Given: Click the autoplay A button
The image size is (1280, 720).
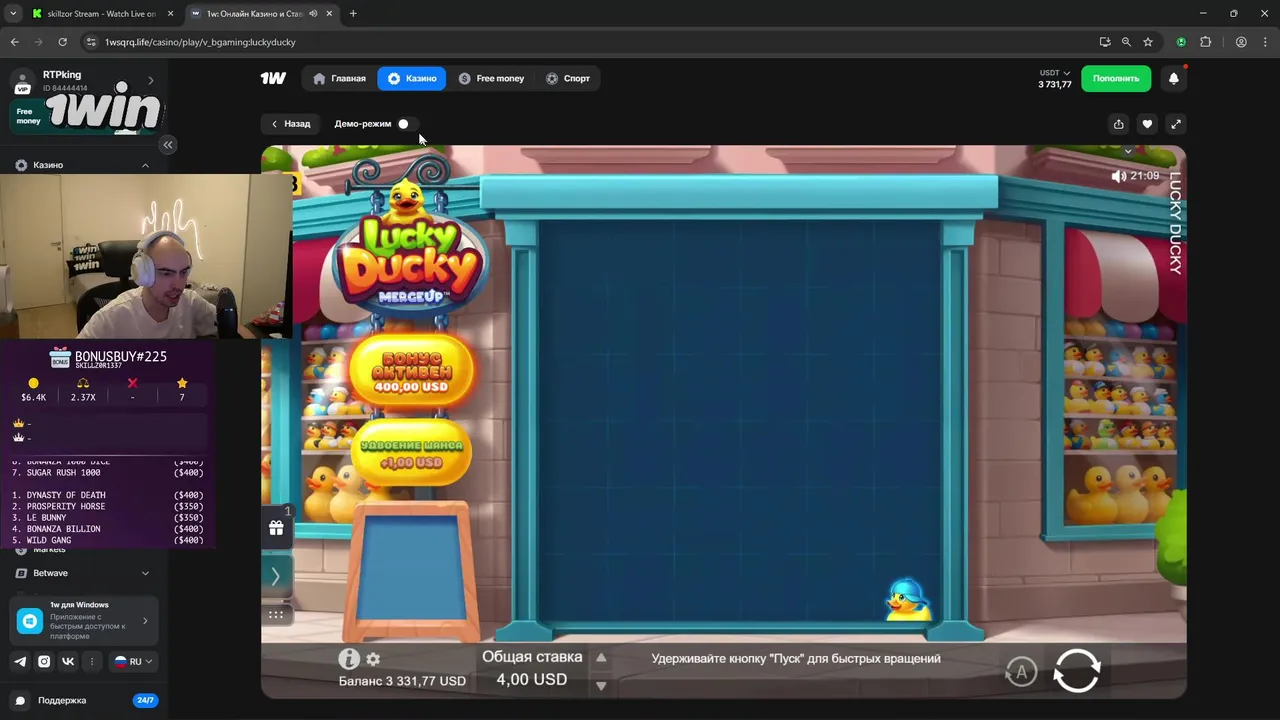Looking at the screenshot, I should [x=1021, y=672].
